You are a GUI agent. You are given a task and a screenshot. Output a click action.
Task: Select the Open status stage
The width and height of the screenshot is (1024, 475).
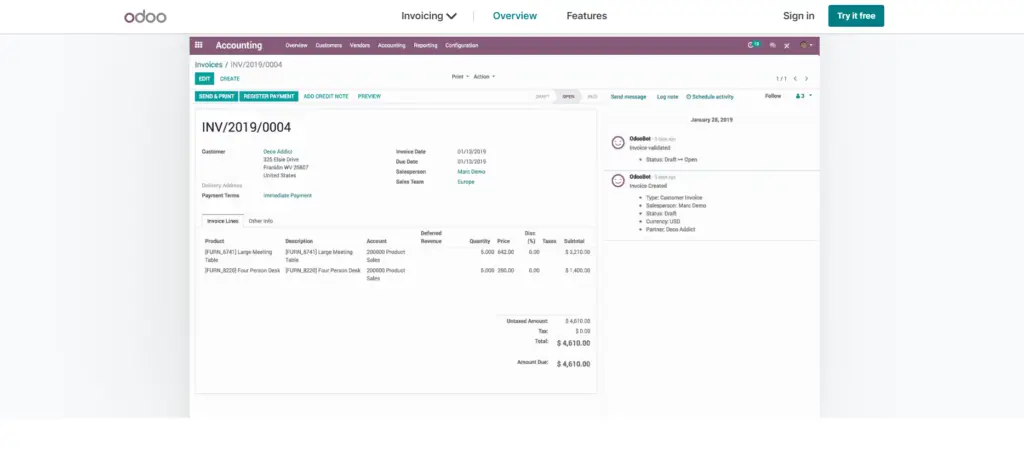pyautogui.click(x=569, y=97)
